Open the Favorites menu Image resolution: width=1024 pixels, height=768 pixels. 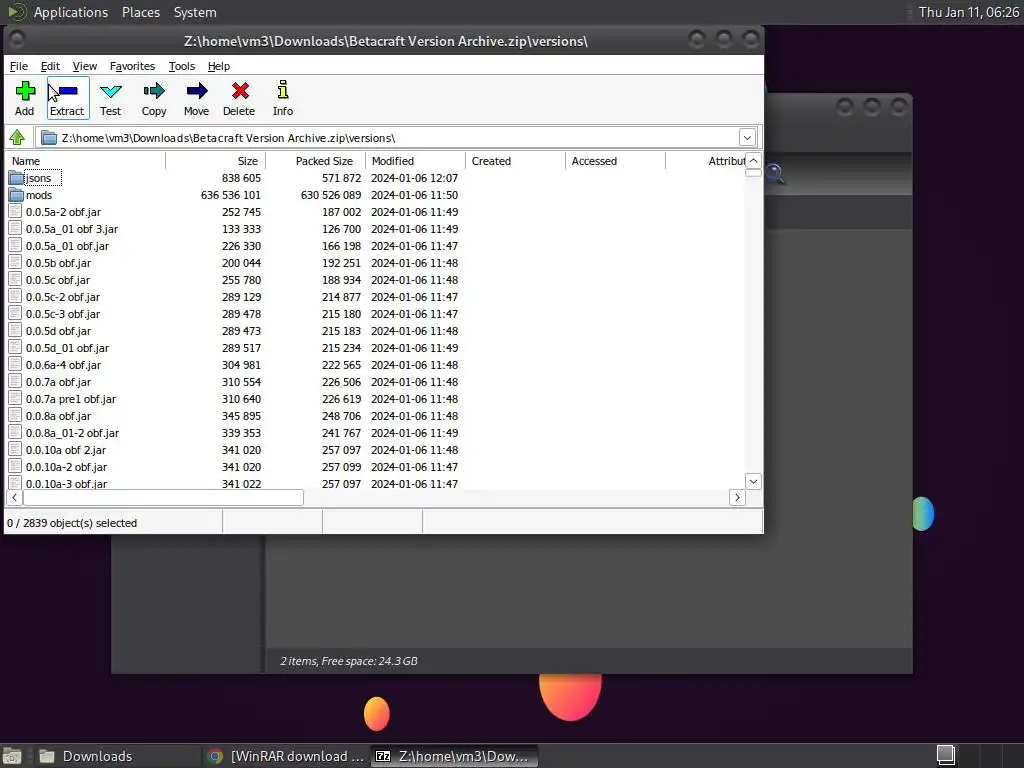tap(132, 66)
